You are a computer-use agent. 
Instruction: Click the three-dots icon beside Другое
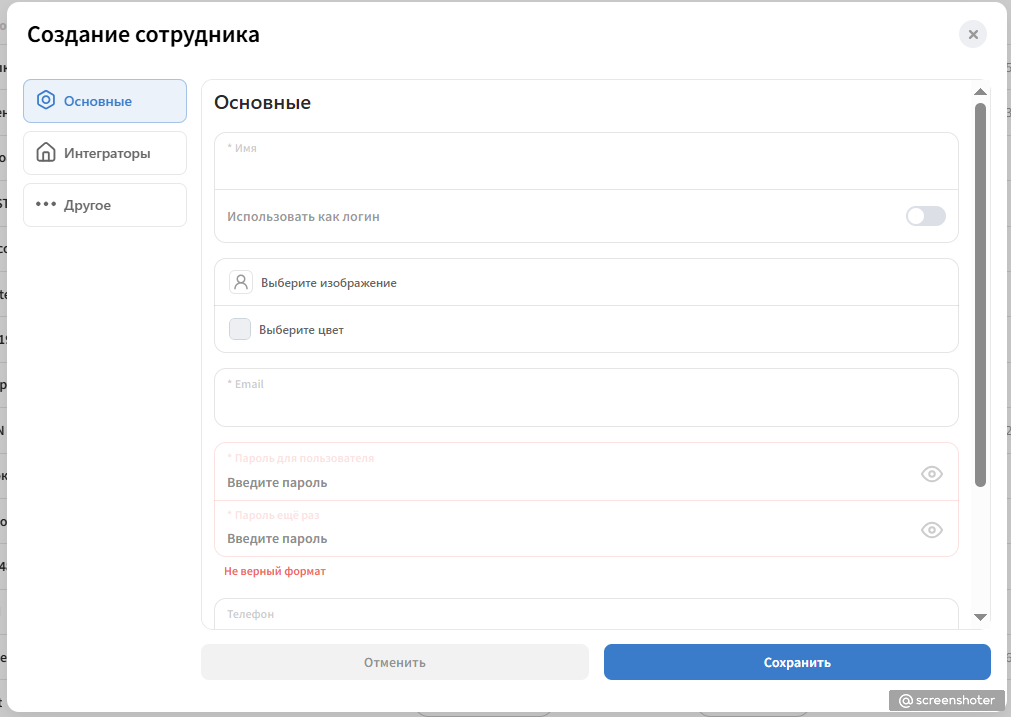(46, 204)
